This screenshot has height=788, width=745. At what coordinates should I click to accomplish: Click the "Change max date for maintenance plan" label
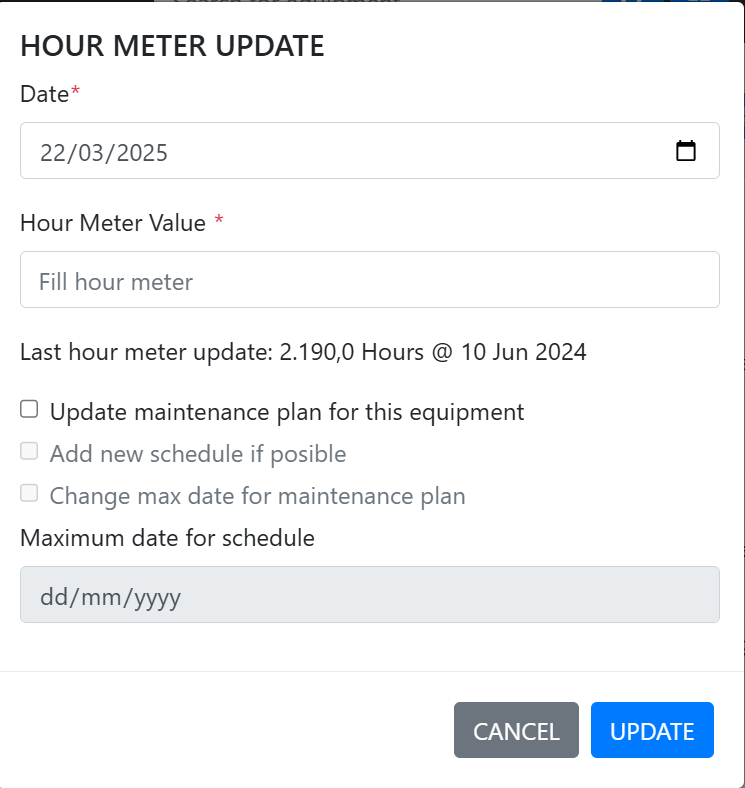(257, 496)
